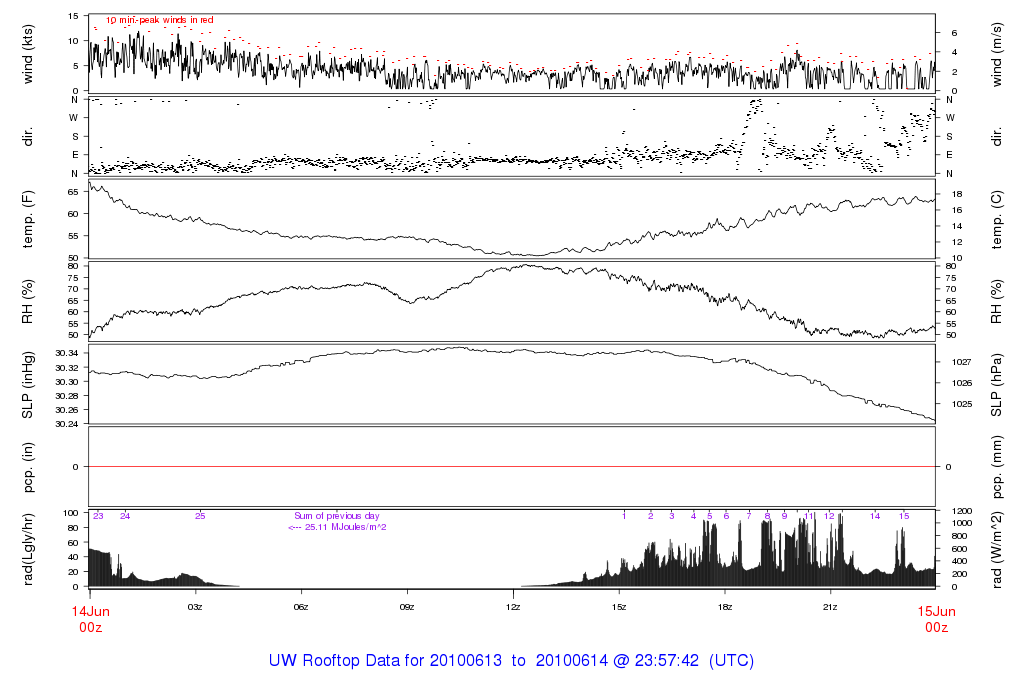Click the "25.11 MJoules/m^2" value text
The image size is (1024, 700).
[345, 527]
